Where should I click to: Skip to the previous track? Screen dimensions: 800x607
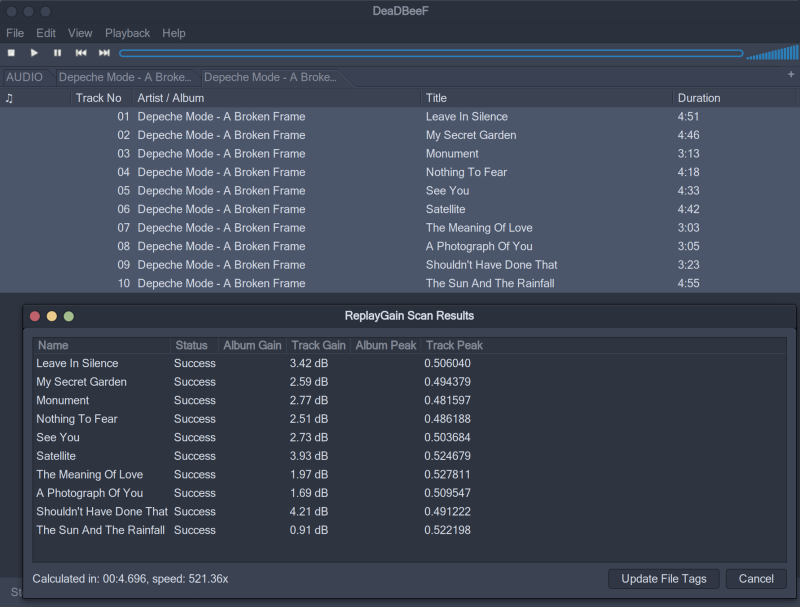[81, 53]
